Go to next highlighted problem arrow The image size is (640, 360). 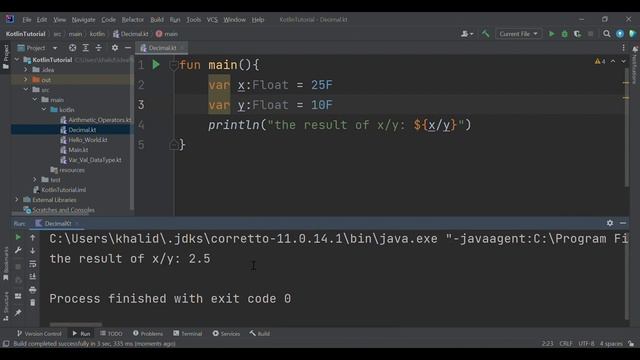coord(623,61)
